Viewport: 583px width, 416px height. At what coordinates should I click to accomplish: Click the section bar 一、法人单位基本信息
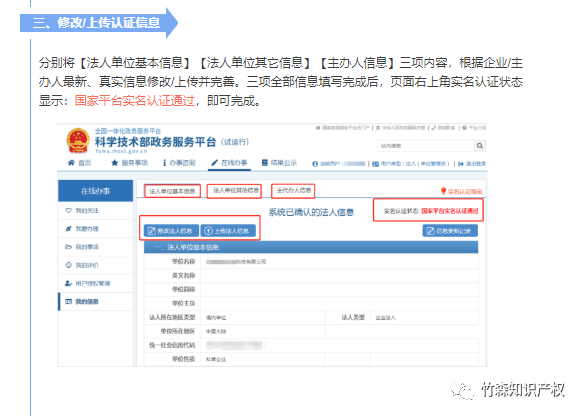coord(311,247)
